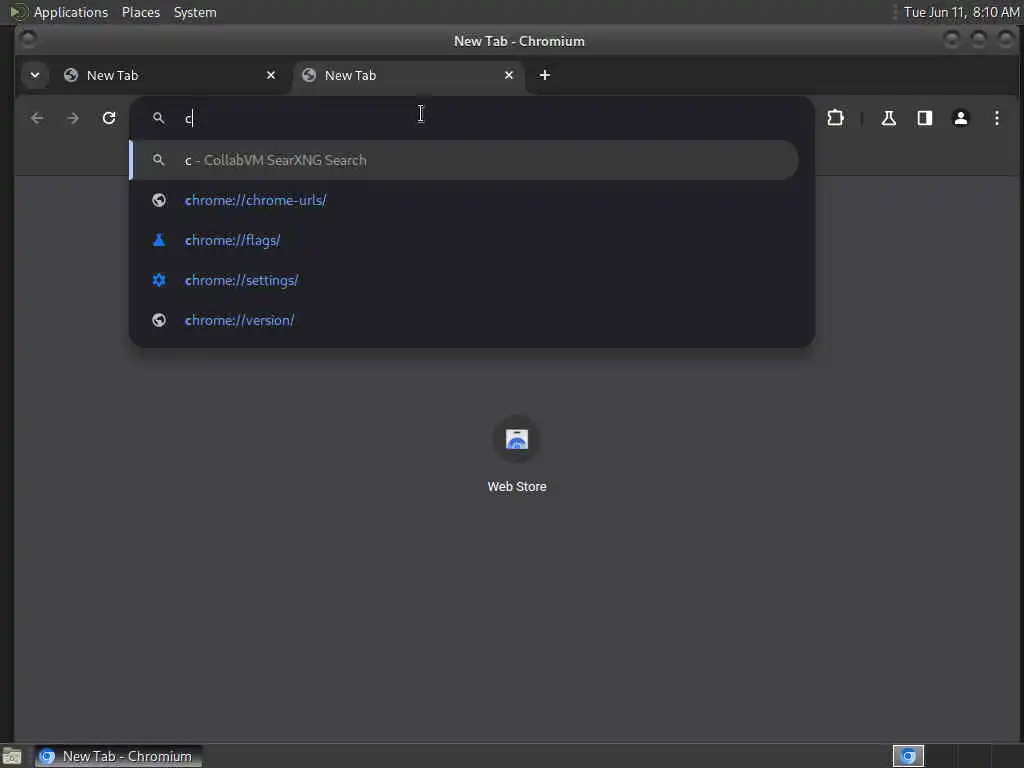Click the gear icon beside chrome://settings/
Image resolution: width=1024 pixels, height=768 pixels.
click(x=159, y=280)
